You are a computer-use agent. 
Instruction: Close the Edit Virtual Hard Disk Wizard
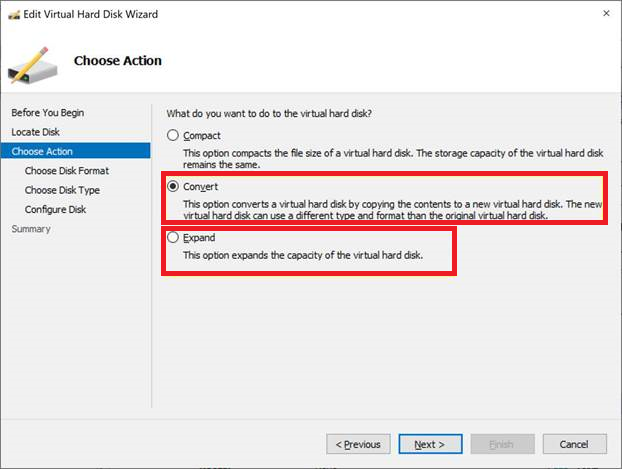click(607, 14)
